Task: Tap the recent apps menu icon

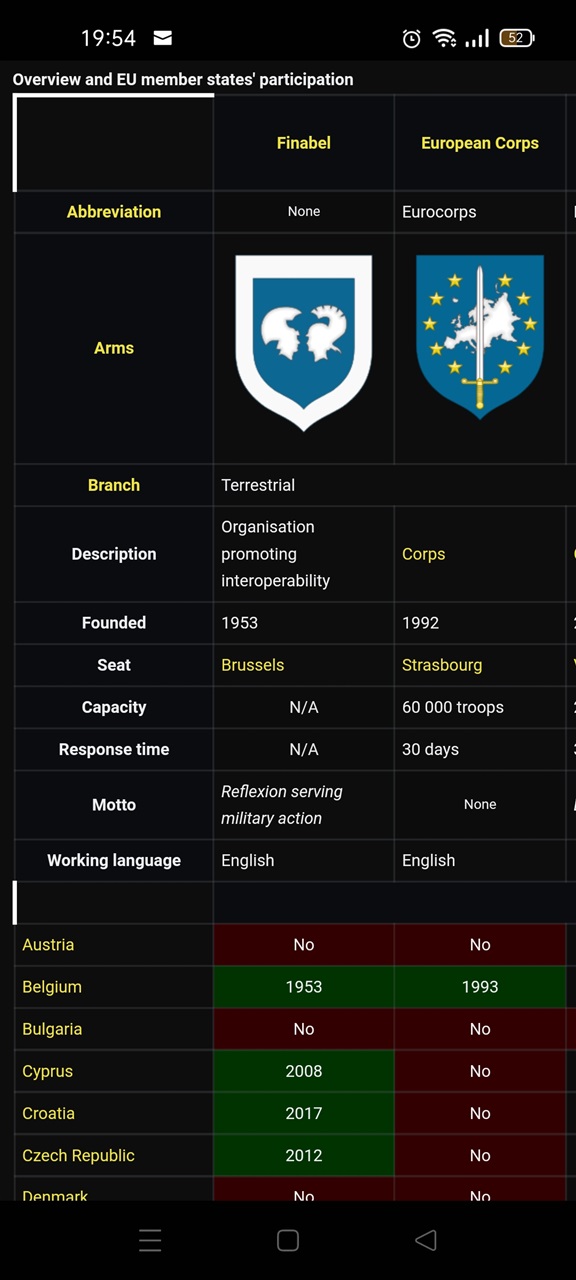Action: tap(150, 1240)
